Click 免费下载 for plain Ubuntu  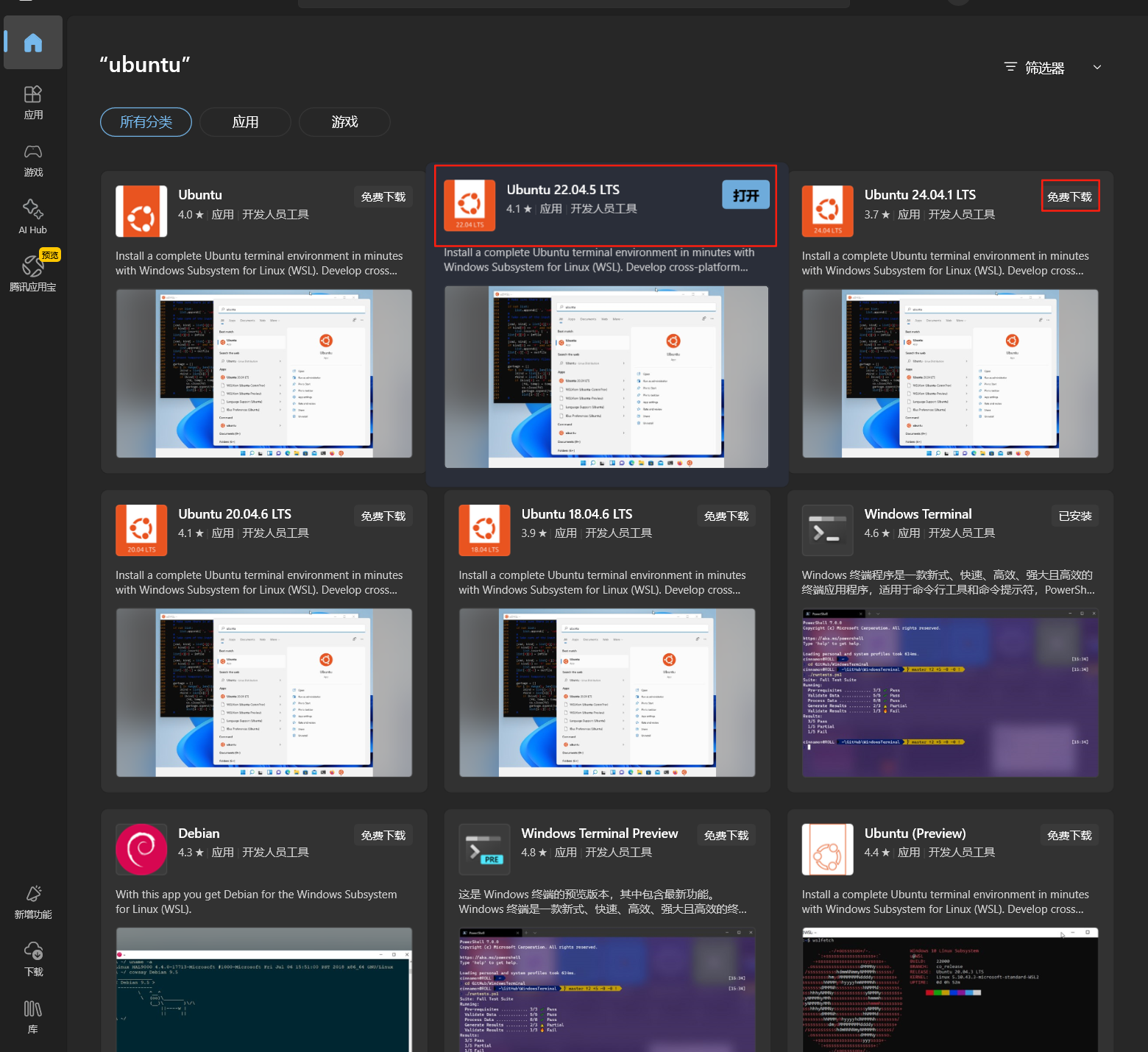383,197
